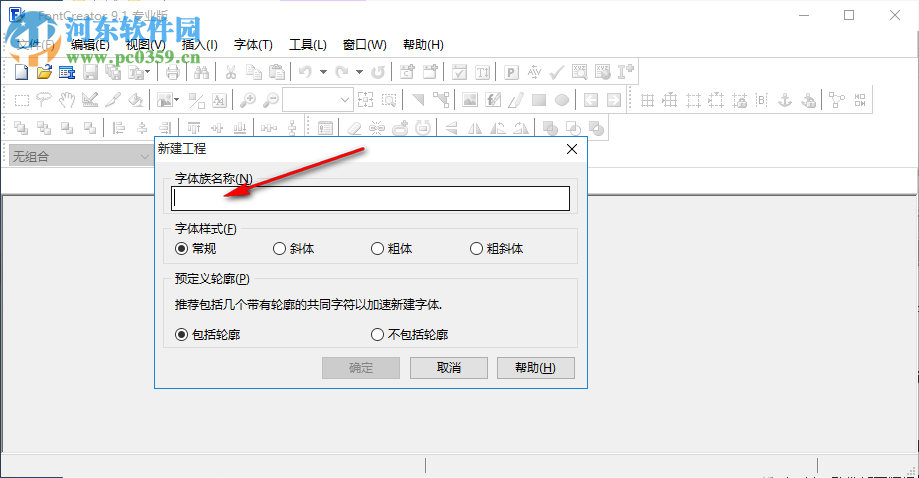Click the Insert image picture icon

(x=469, y=100)
